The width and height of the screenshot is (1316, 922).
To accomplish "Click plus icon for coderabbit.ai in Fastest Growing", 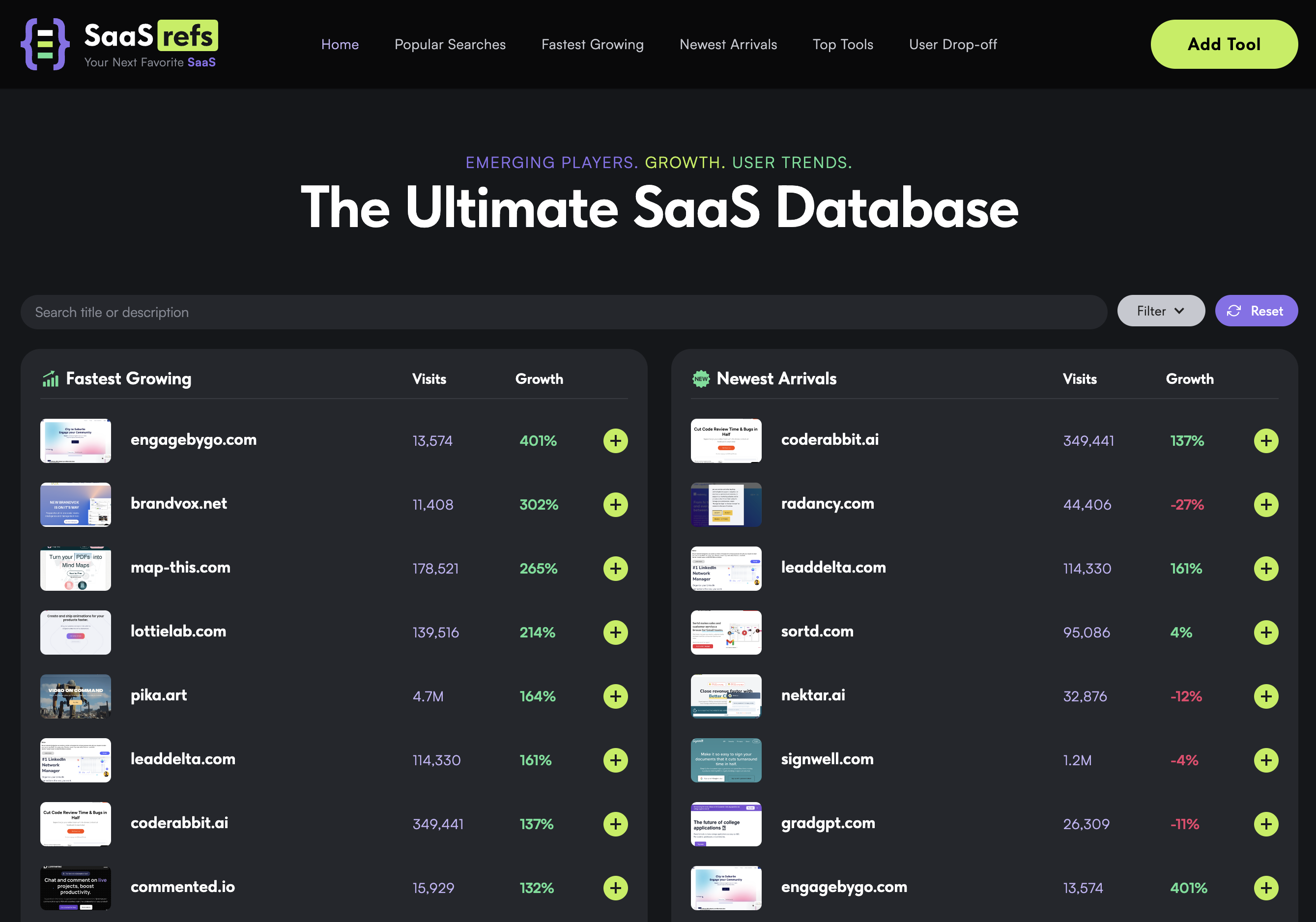I will 616,825.
